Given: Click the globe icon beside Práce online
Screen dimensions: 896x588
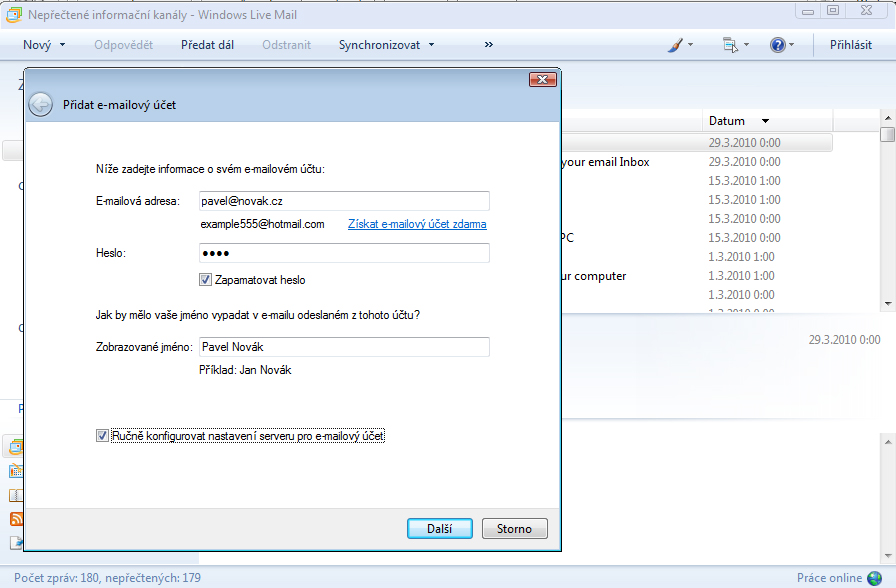Looking at the screenshot, I should tap(874, 578).
